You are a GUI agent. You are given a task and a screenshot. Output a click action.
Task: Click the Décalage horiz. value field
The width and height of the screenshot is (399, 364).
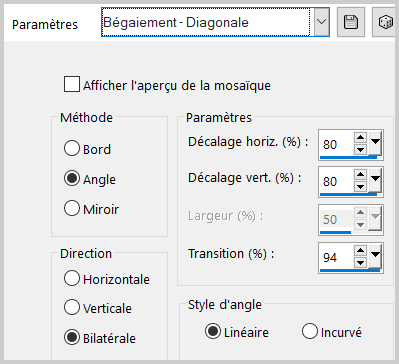coord(336,144)
